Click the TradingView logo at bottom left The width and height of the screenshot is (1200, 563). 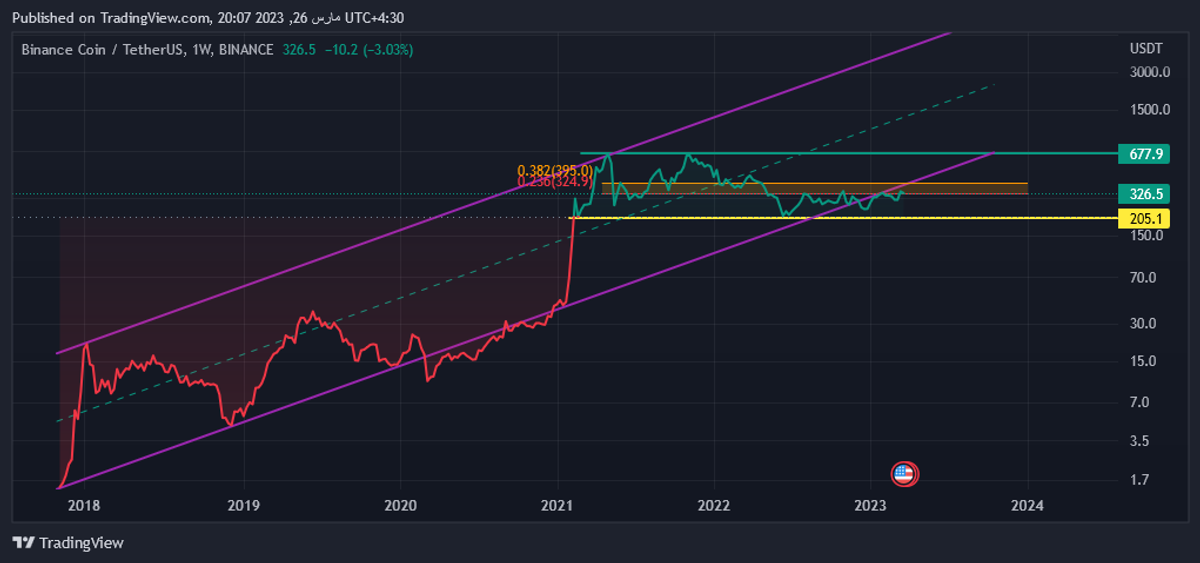68,542
